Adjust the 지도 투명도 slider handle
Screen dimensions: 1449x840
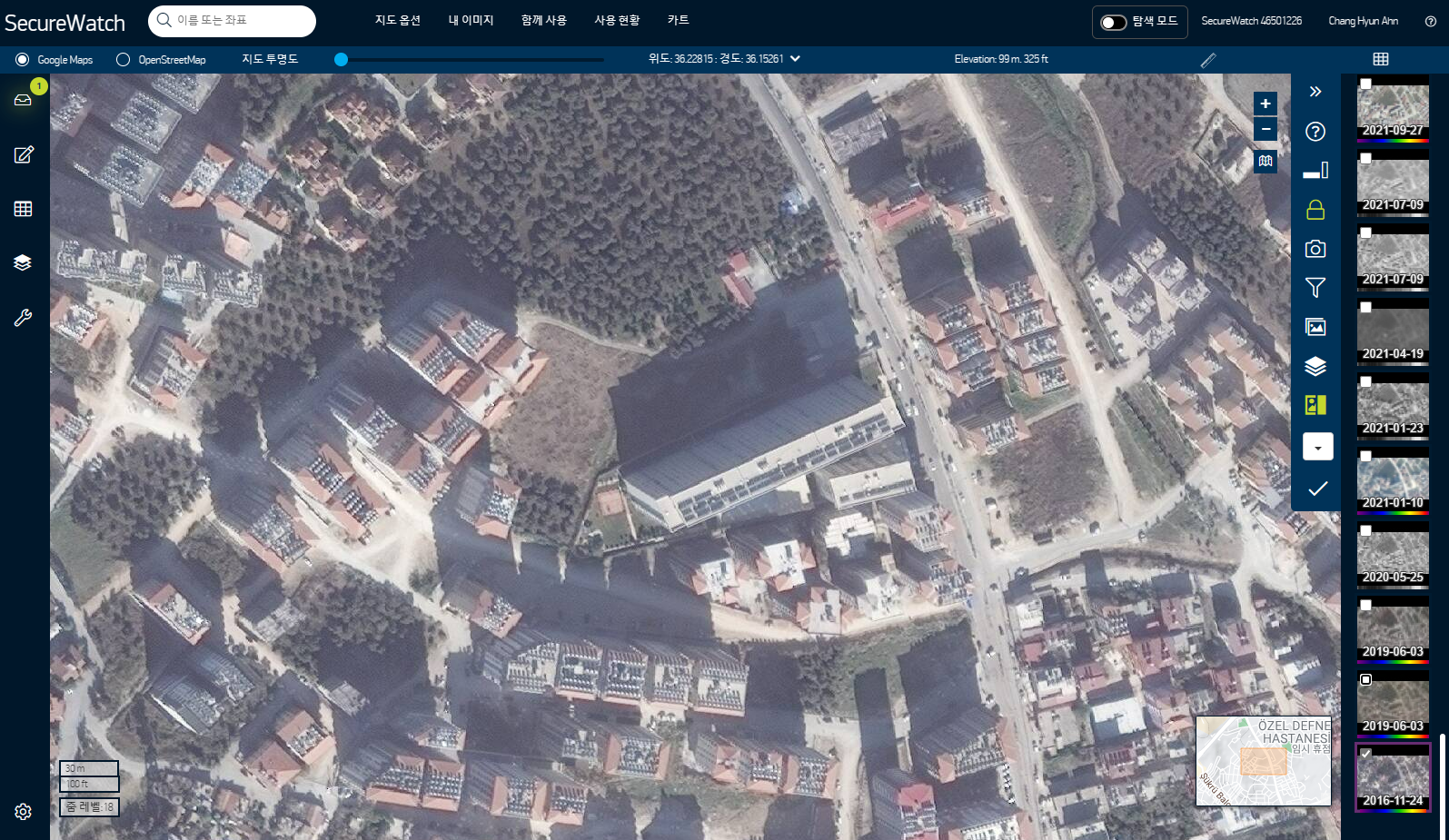341,60
